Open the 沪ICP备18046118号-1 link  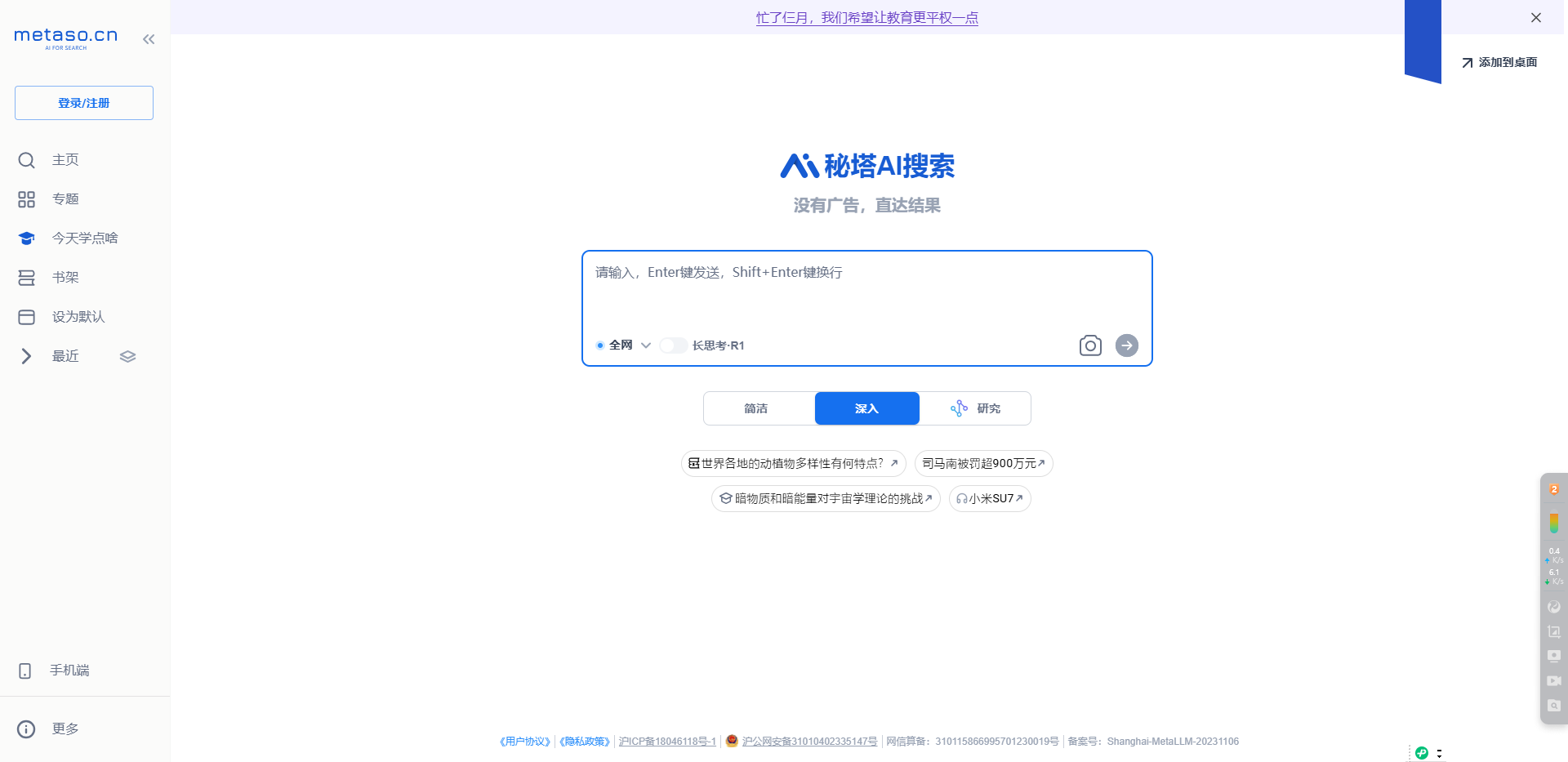(667, 742)
